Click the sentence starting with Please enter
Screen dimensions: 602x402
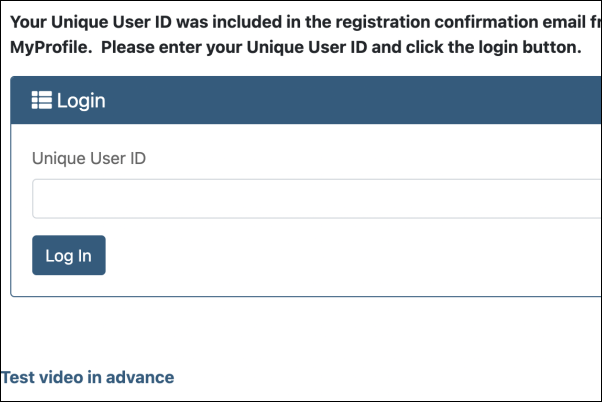(x=341, y=48)
